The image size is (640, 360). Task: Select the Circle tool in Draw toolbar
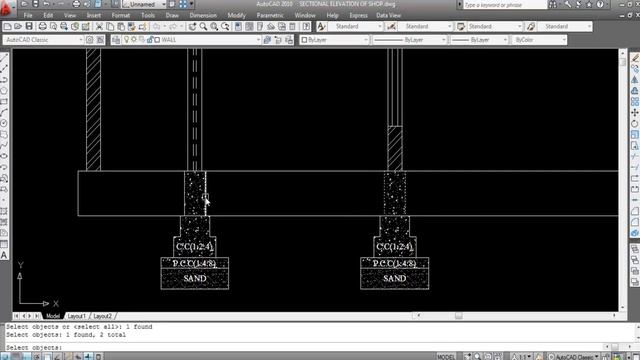4,123
